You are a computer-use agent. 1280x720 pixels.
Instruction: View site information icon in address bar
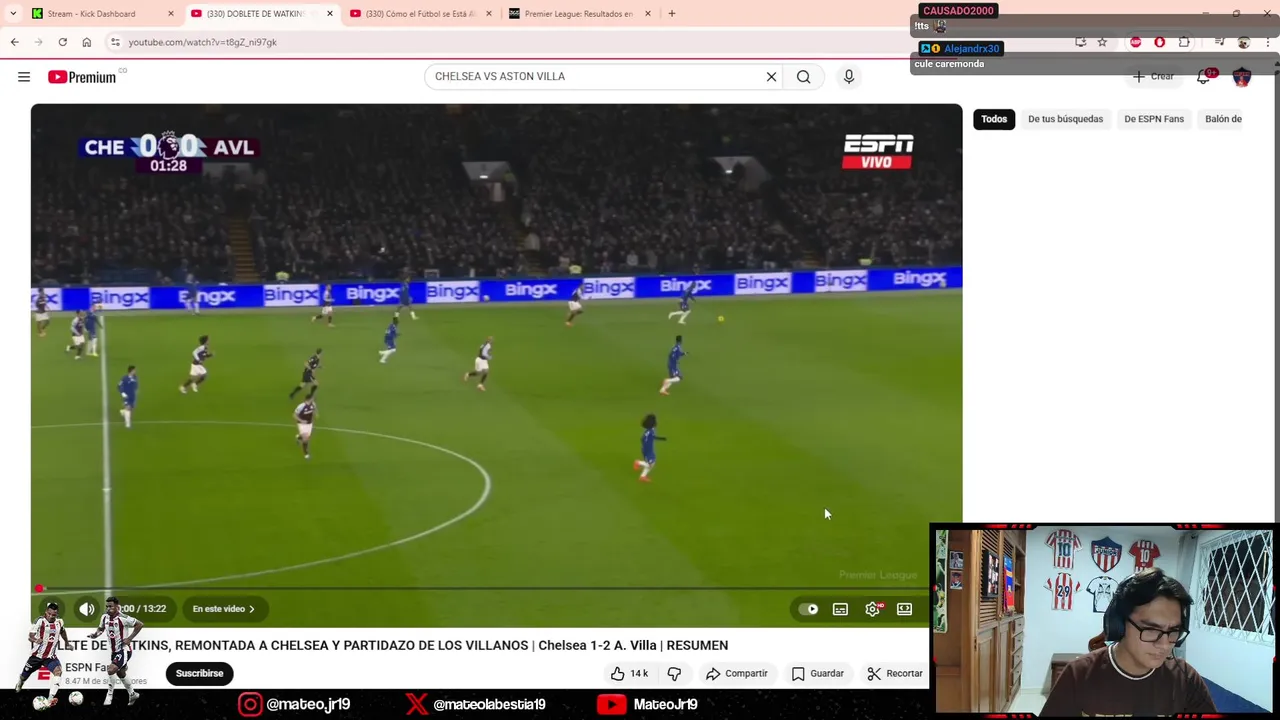(115, 42)
